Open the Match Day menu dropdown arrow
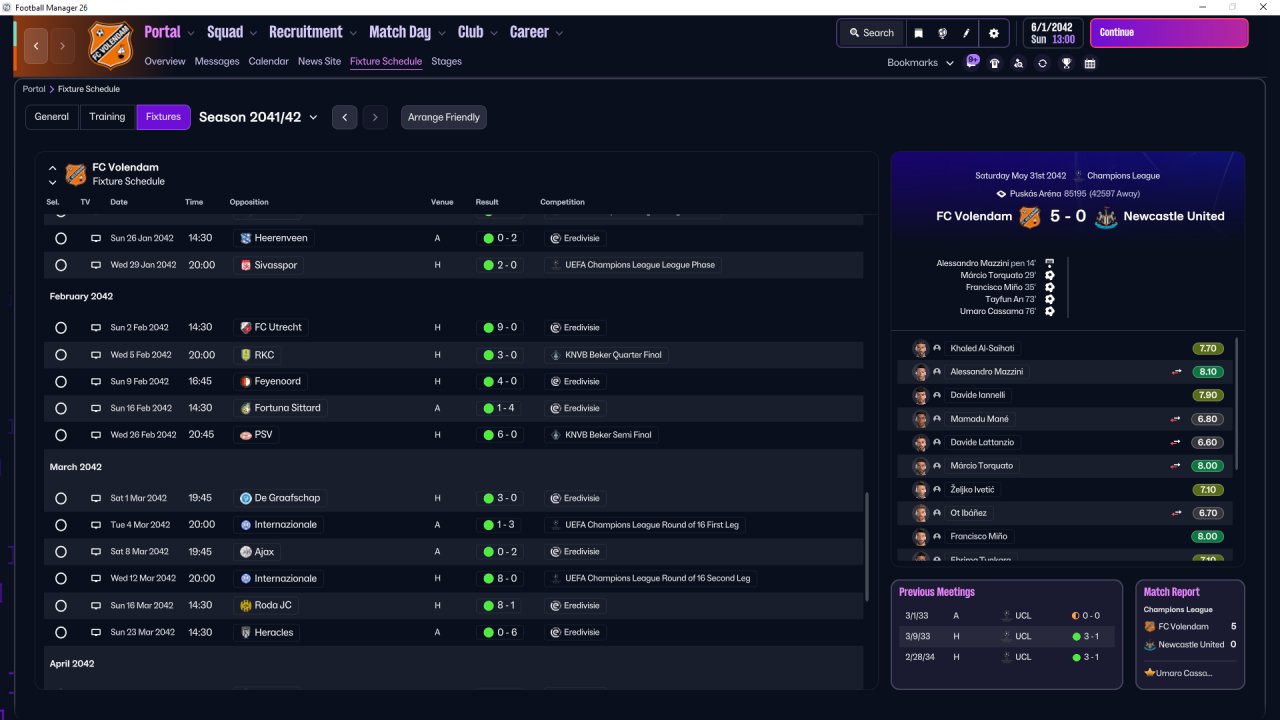This screenshot has width=1280, height=720. tap(442, 33)
